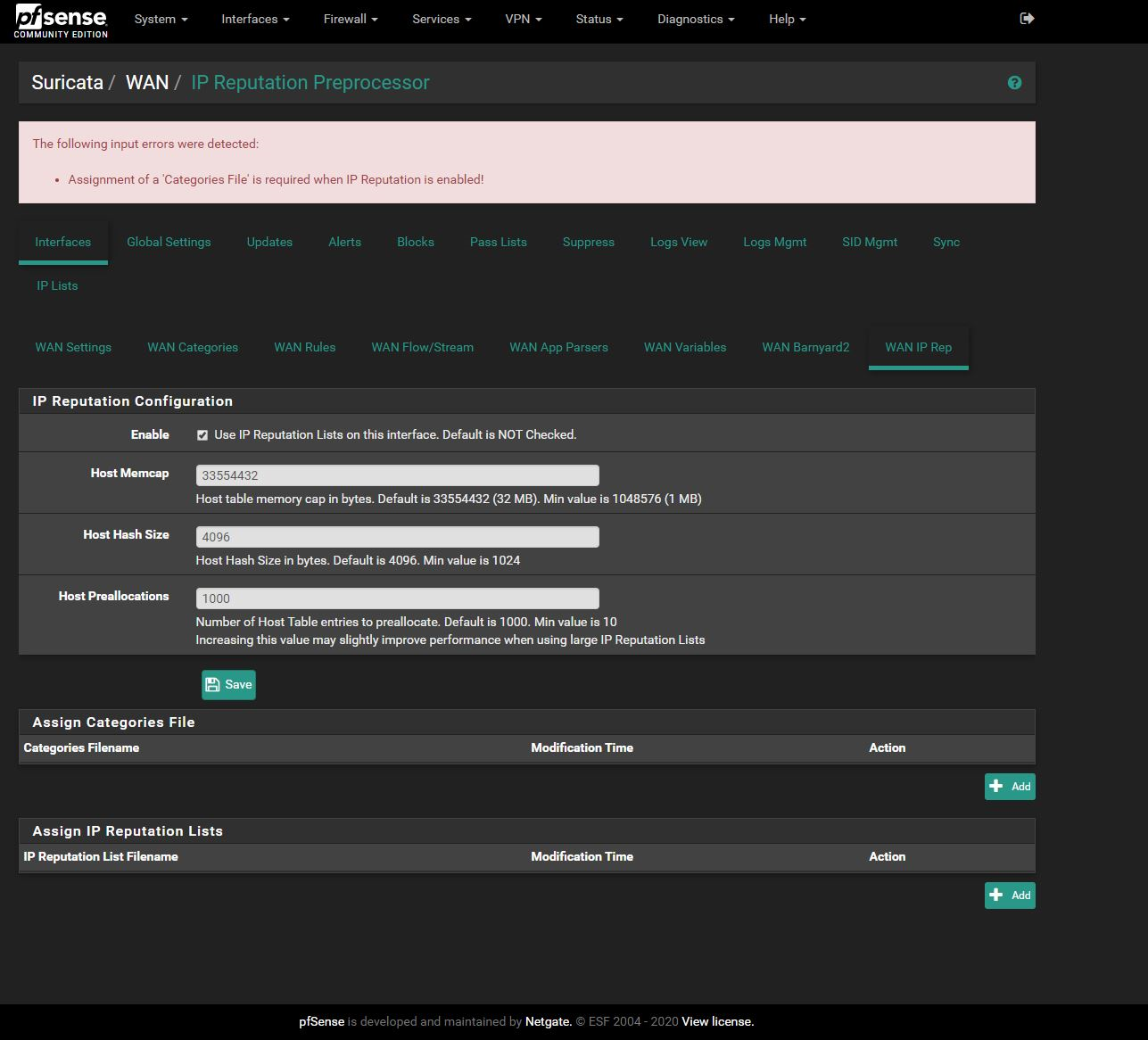Open the System dropdown menu
Image resolution: width=1148 pixels, height=1040 pixels.
(161, 19)
